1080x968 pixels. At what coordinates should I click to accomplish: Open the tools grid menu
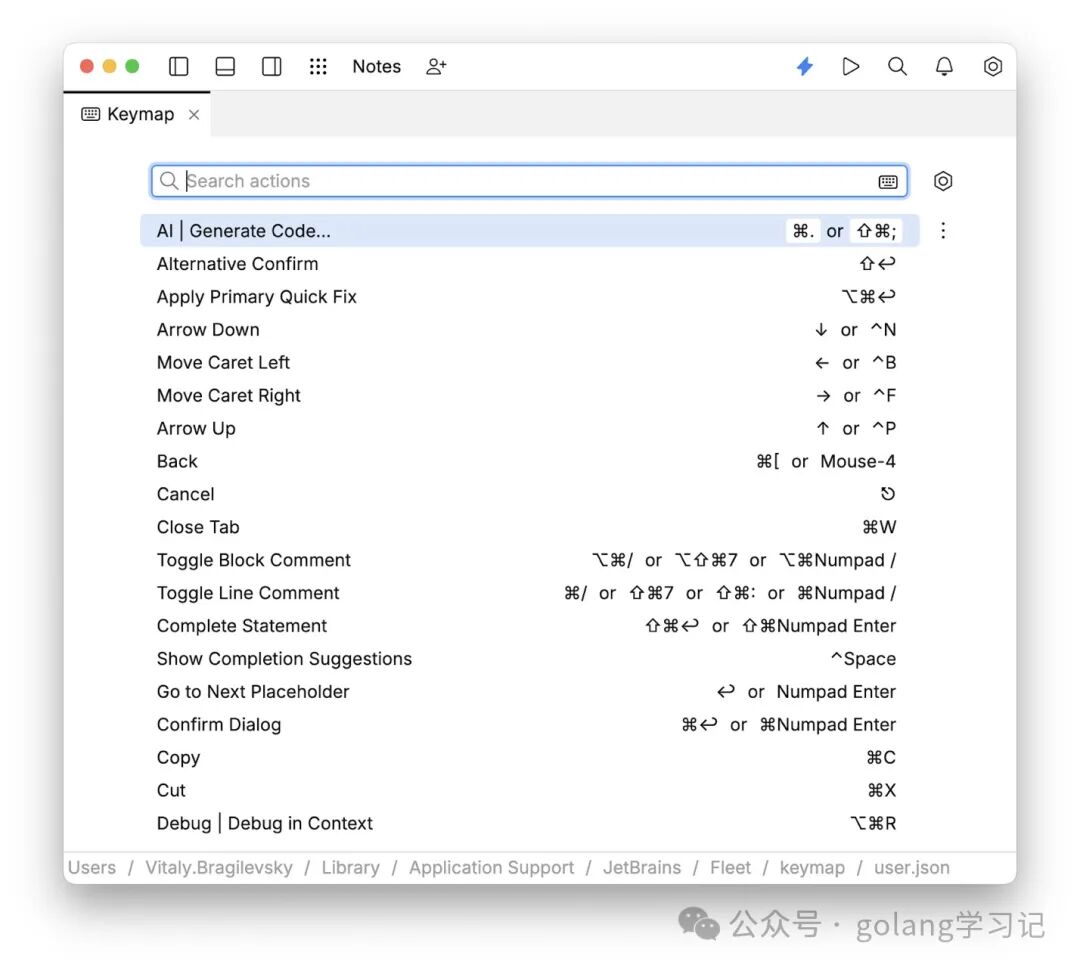tap(318, 66)
